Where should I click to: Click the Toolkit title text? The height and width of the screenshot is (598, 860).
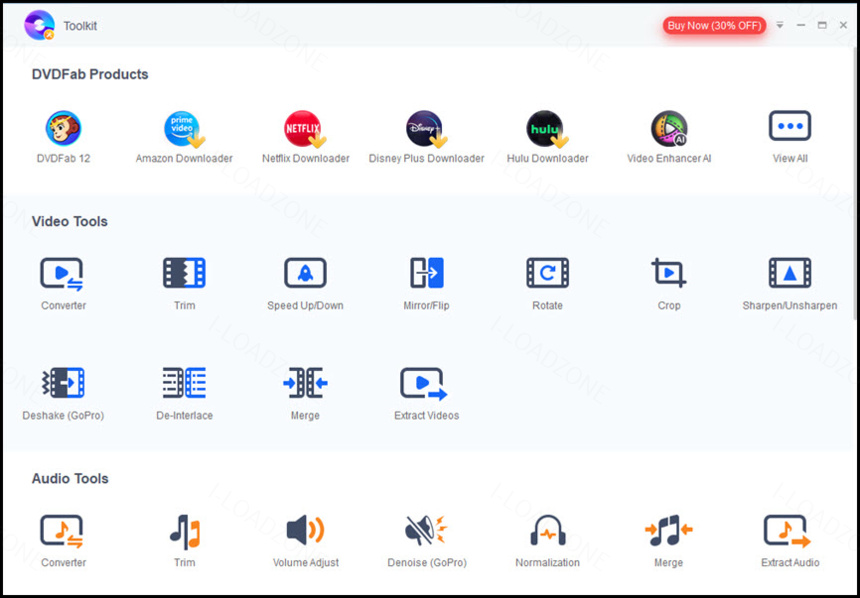(x=80, y=26)
